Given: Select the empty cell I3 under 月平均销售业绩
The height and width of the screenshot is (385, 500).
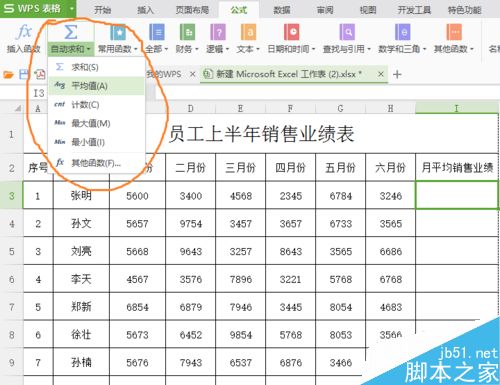Looking at the screenshot, I should click(457, 195).
